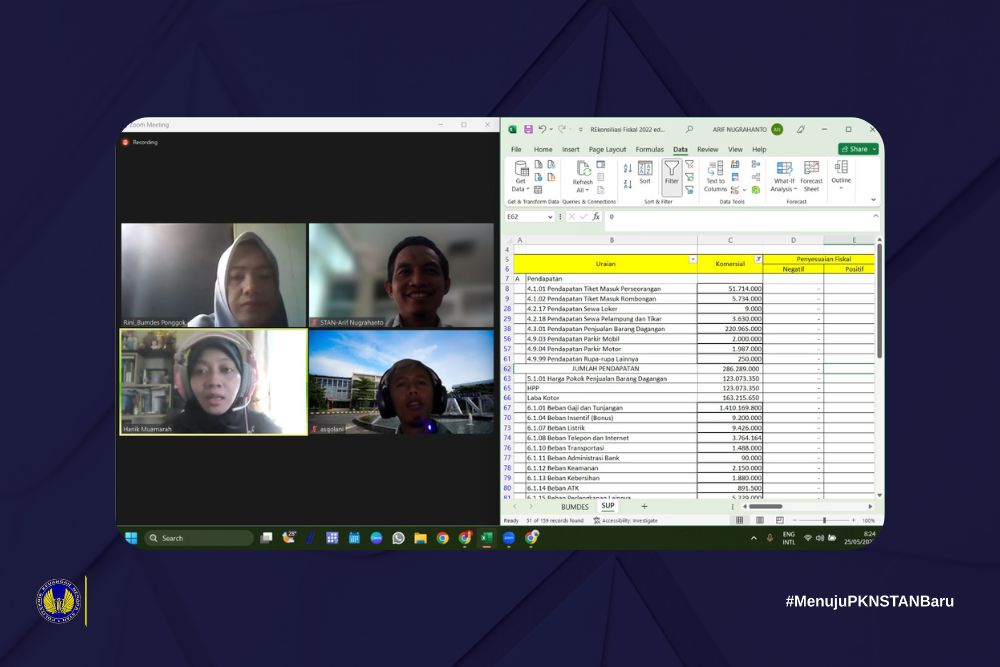Screen dimensions: 1000x667
Task: Open WhatsApp from the taskbar
Action: tap(398, 538)
